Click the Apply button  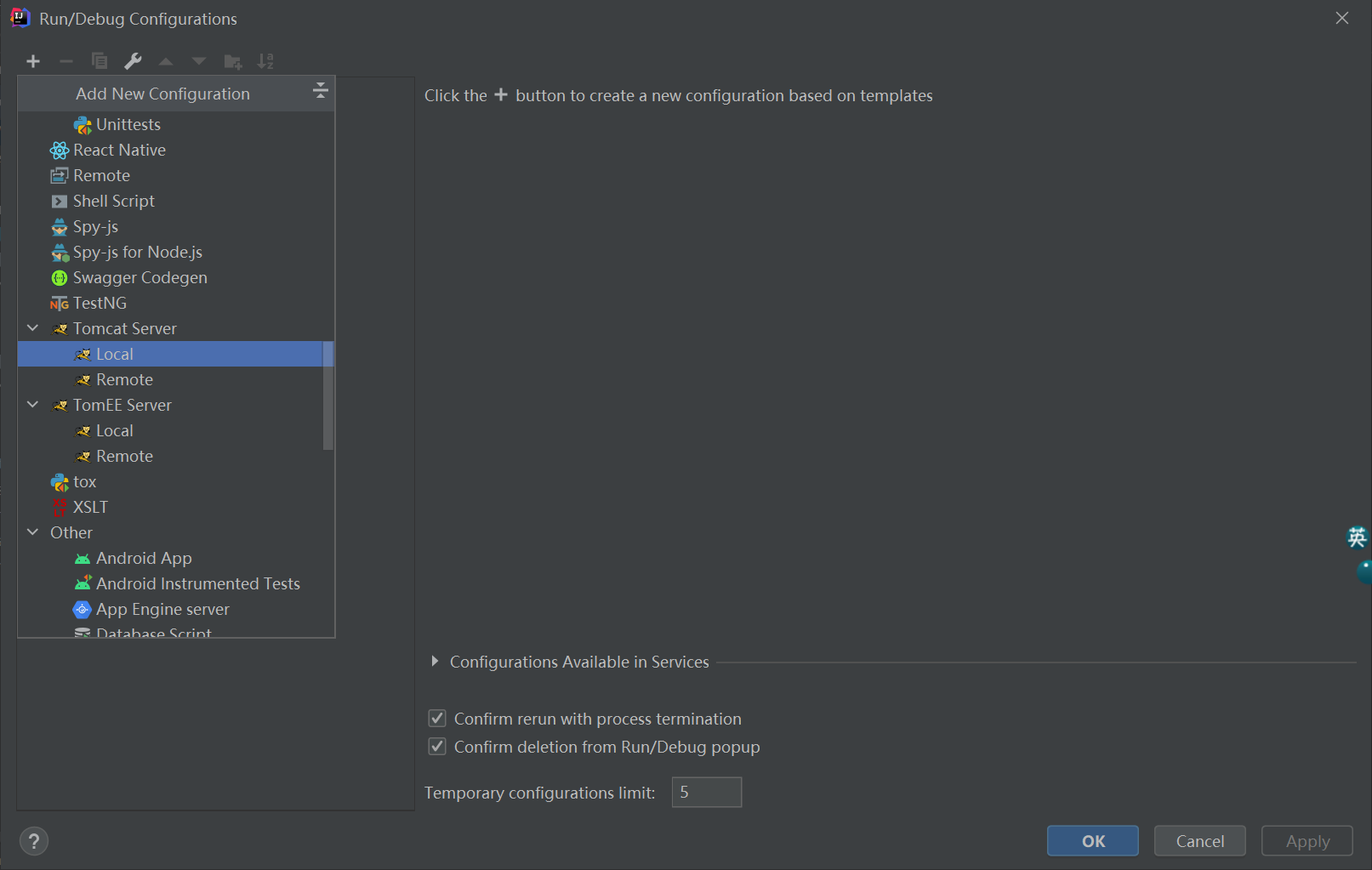tap(1307, 841)
